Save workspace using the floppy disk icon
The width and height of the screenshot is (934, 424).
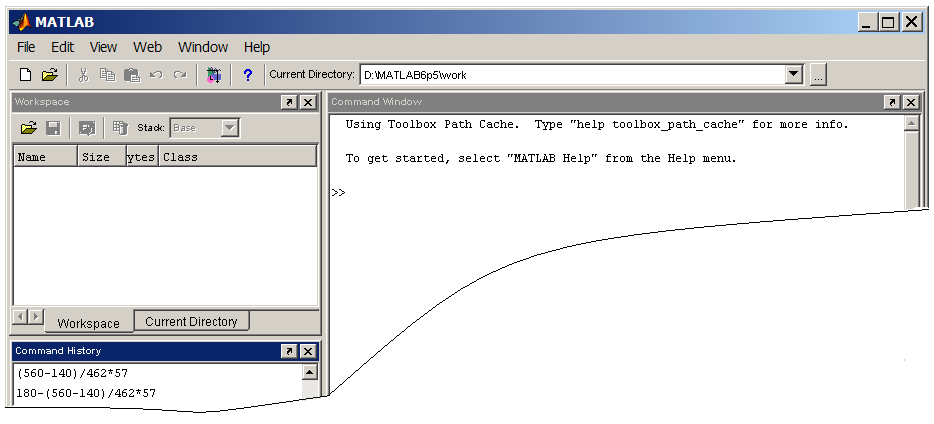pyautogui.click(x=54, y=127)
